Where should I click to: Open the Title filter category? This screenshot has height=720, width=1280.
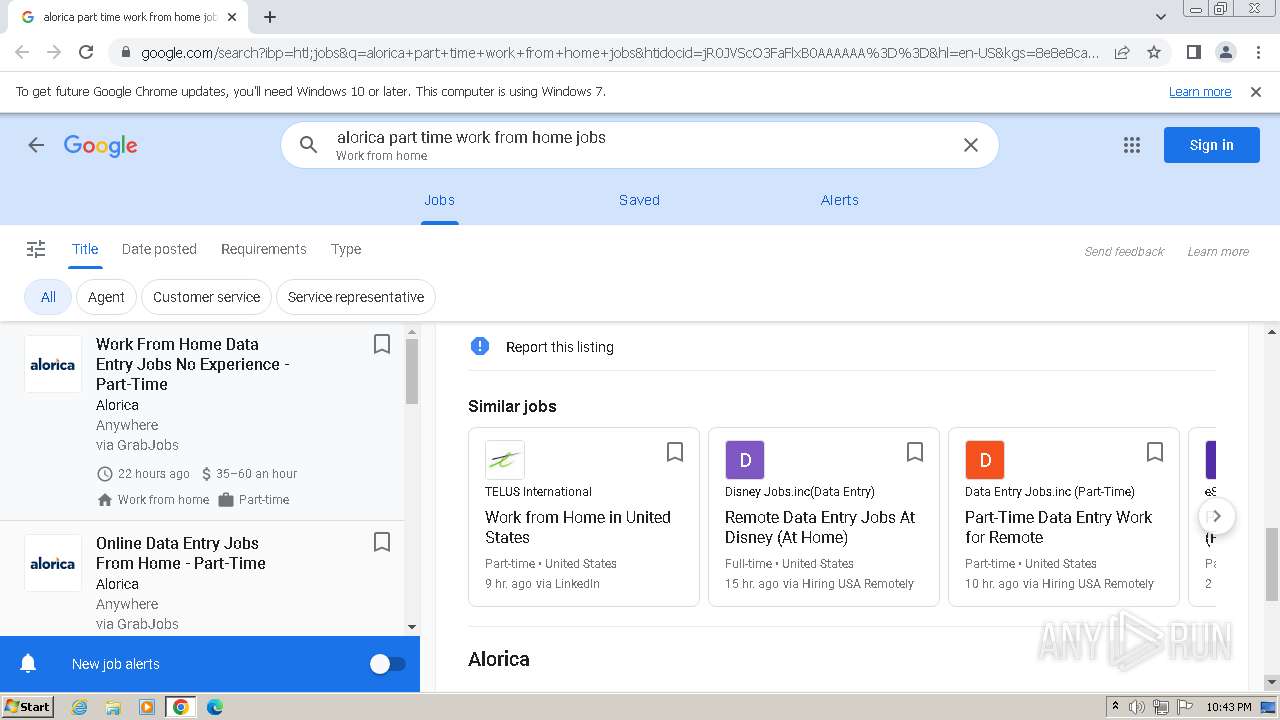(85, 249)
